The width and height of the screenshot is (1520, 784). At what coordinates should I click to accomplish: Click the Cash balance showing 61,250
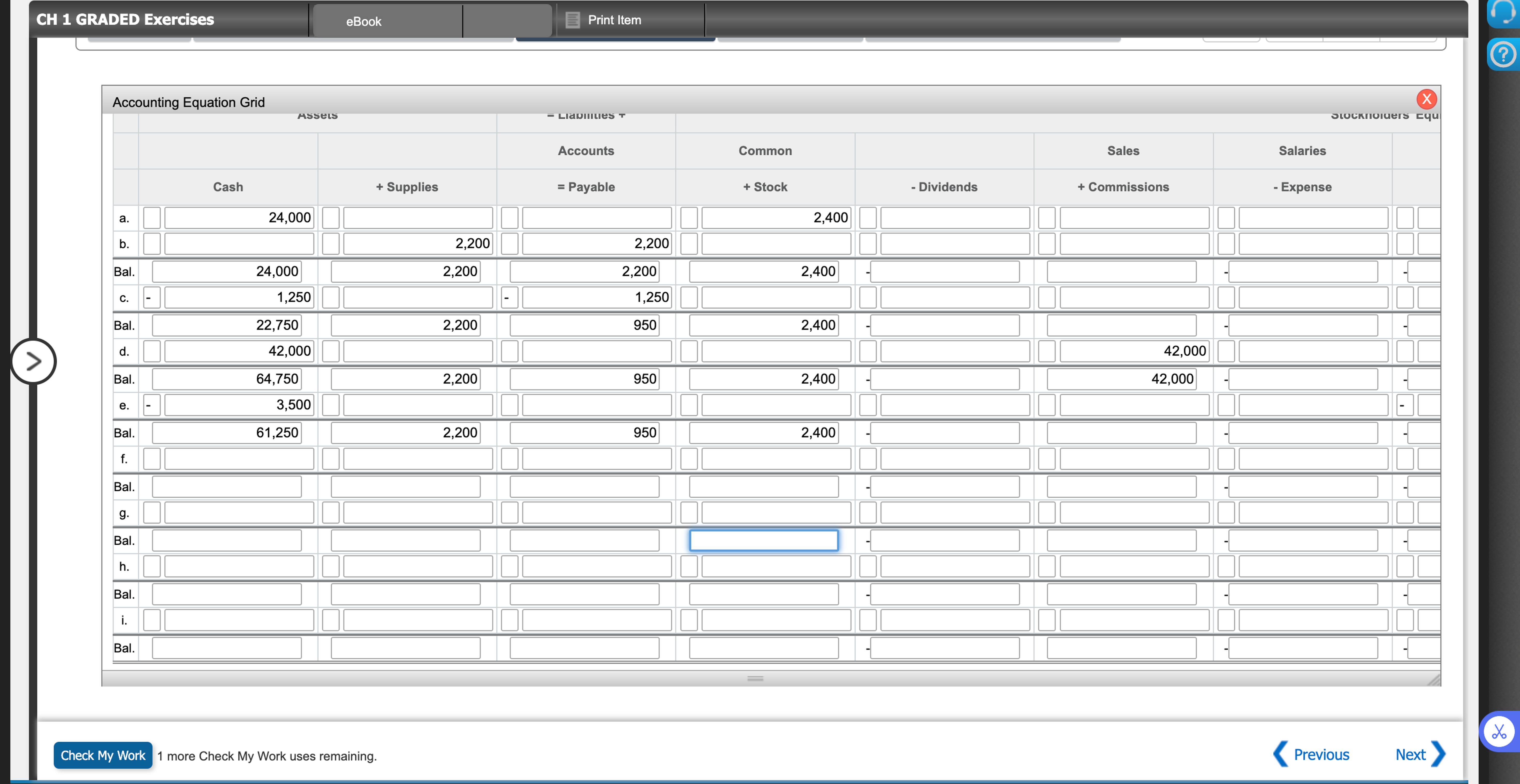coord(227,432)
